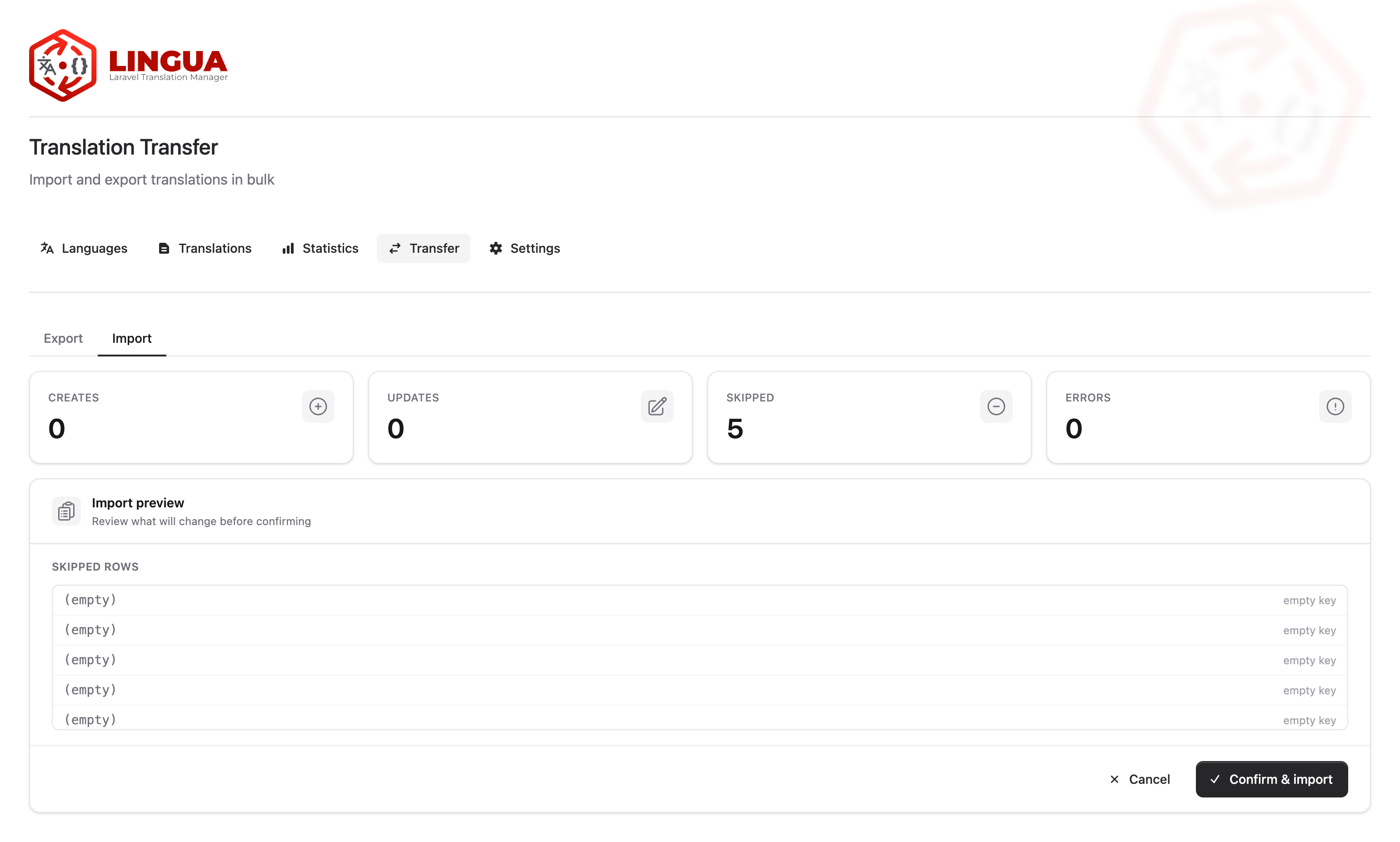Click the Skipped count value 5
The image size is (1400, 842).
[735, 428]
